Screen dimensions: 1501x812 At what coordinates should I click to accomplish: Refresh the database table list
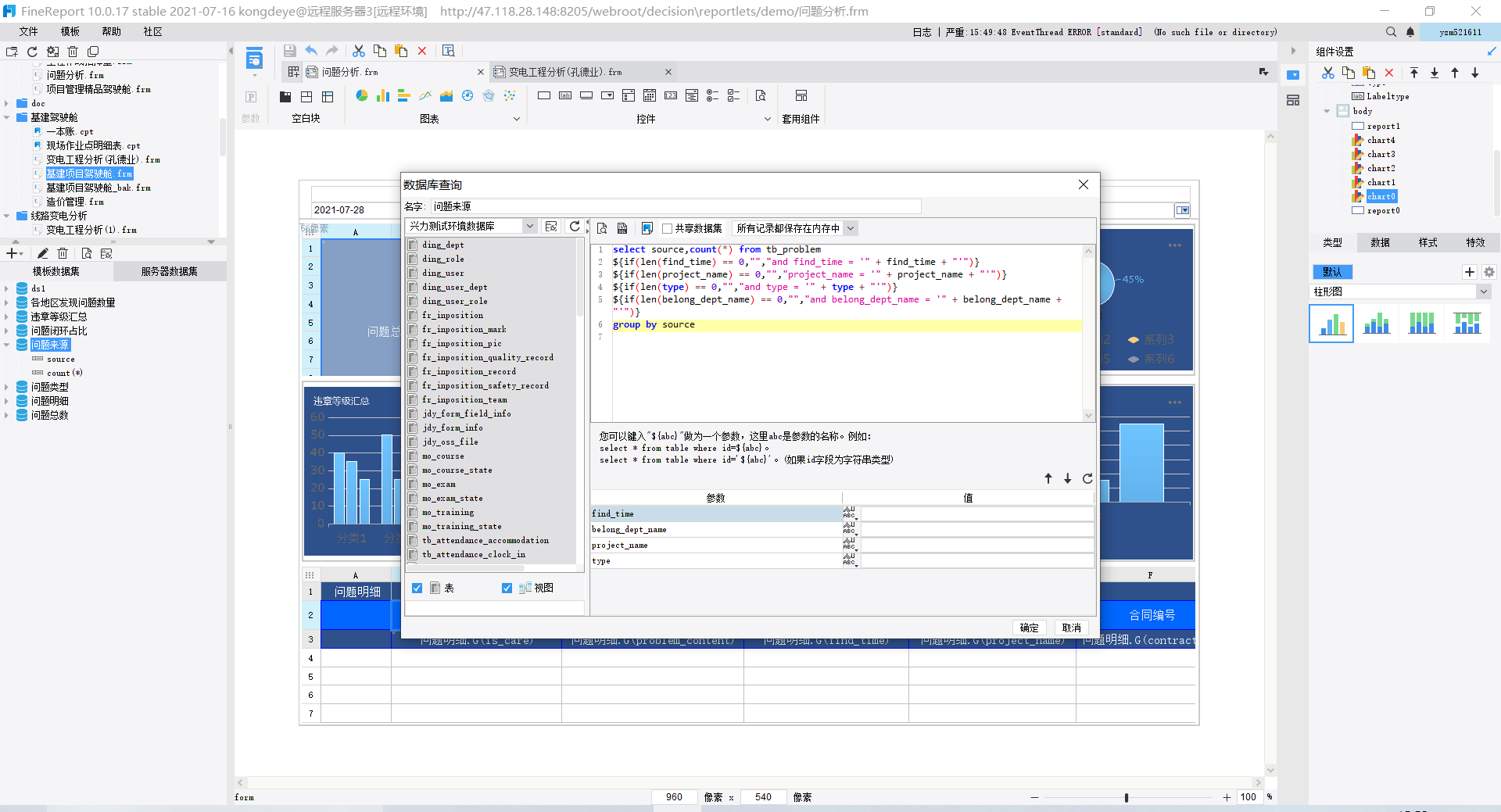[x=575, y=226]
